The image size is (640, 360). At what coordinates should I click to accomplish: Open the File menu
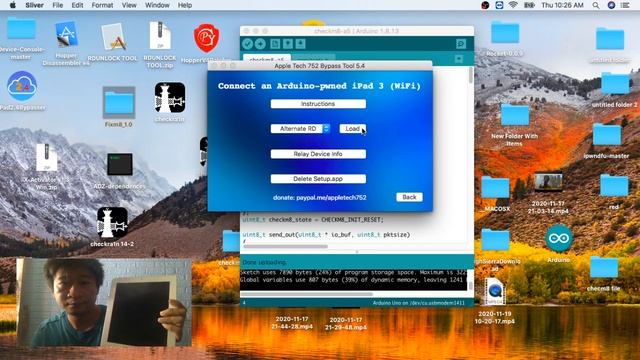pyautogui.click(x=58, y=5)
